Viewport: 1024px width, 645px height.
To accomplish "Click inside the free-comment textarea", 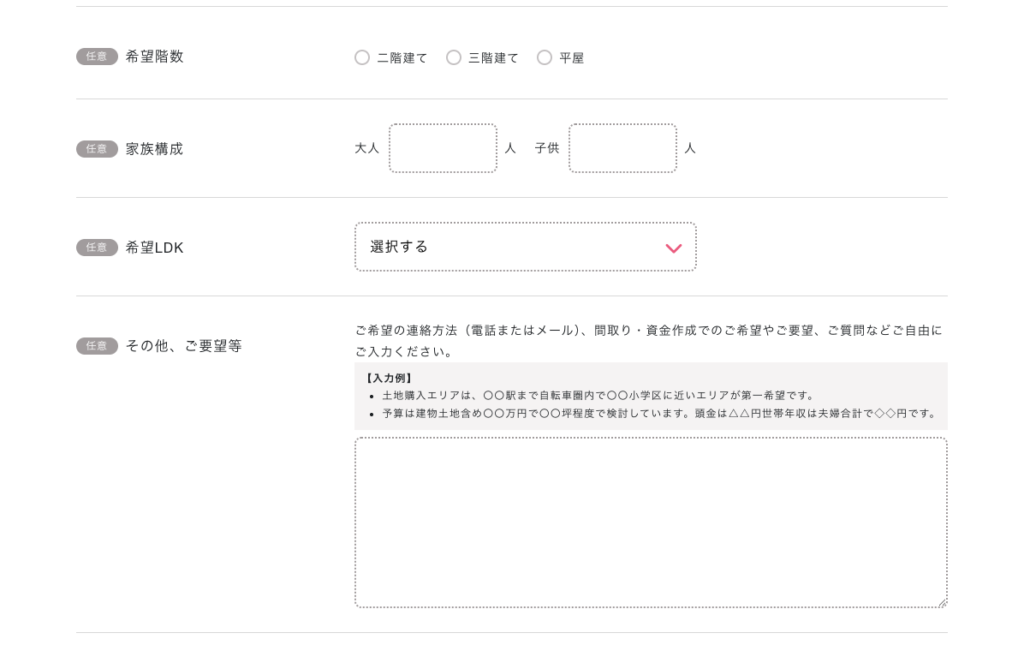I will [650, 520].
